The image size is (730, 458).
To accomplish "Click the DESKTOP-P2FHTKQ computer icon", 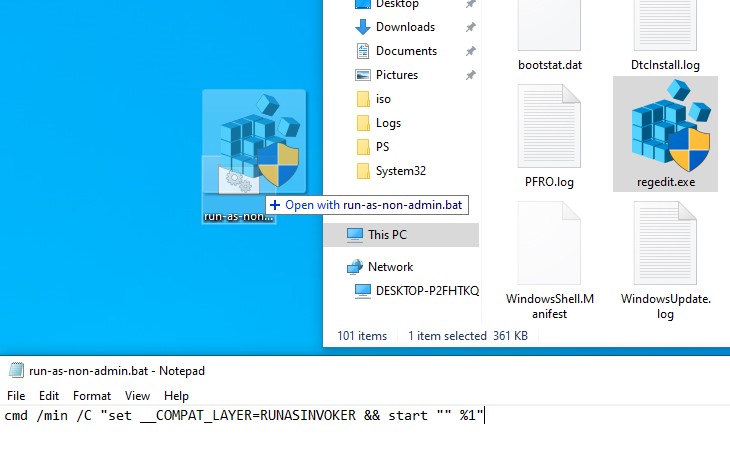I will pos(363,291).
